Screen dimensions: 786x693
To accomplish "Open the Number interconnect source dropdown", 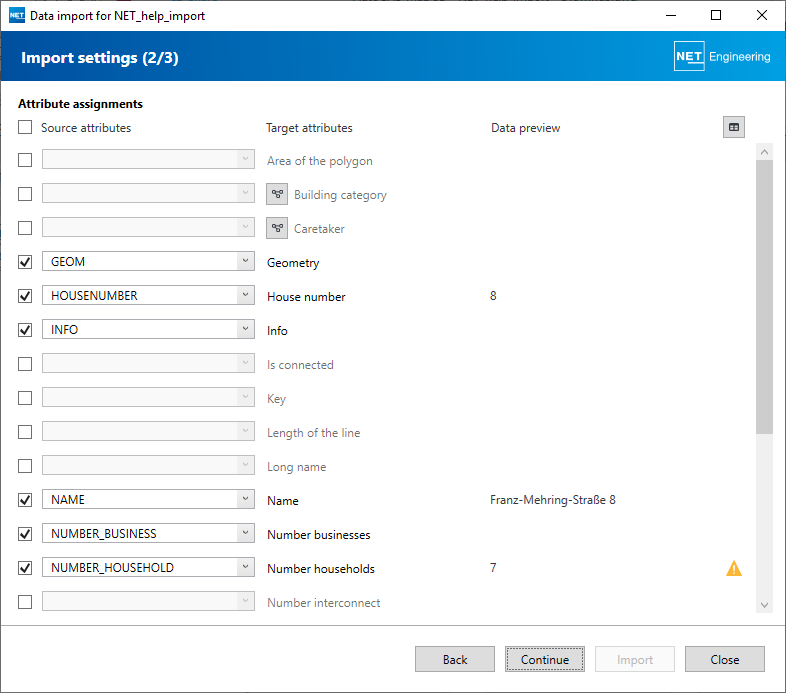I will (x=148, y=601).
